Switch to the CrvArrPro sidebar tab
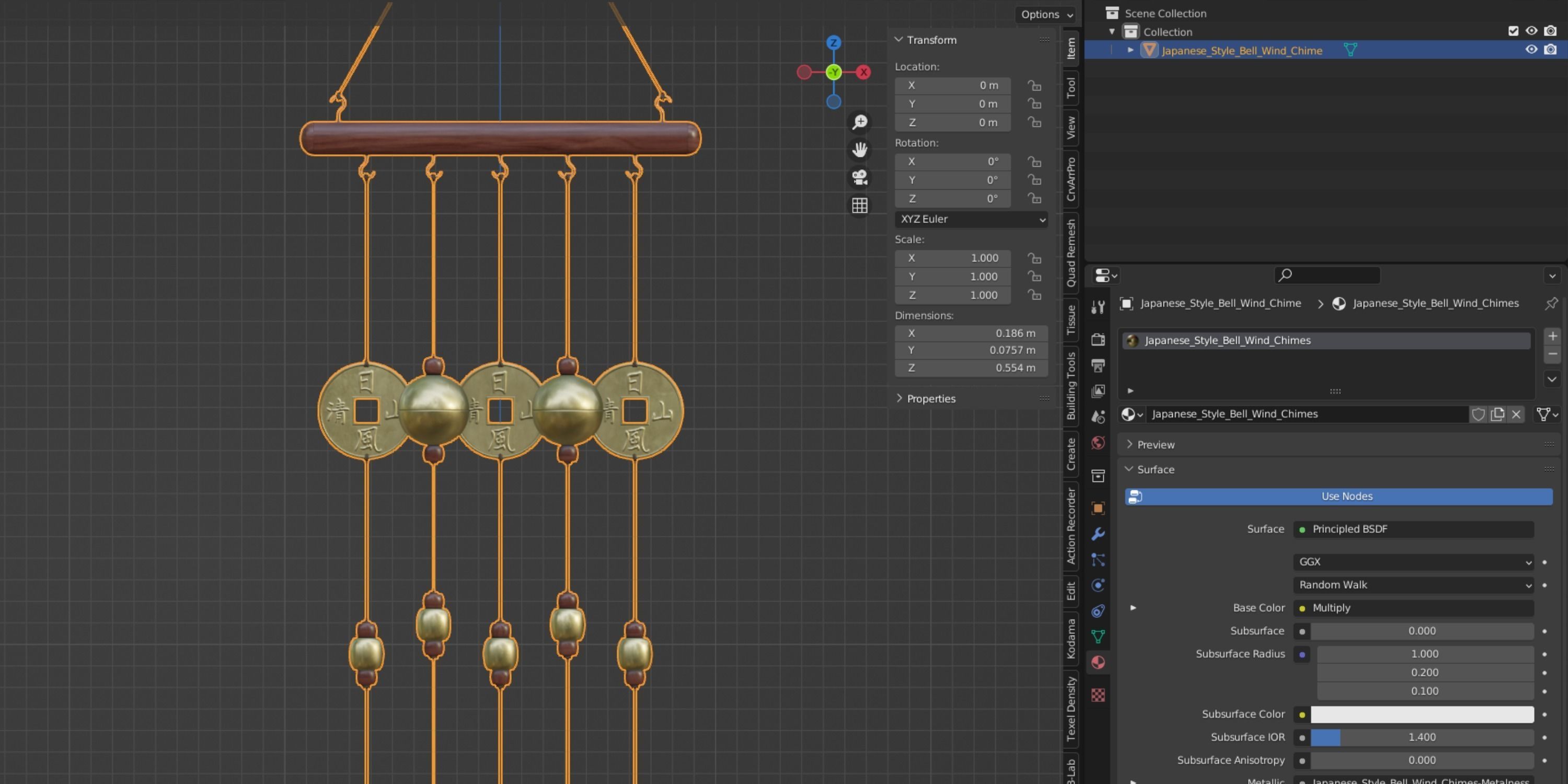This screenshot has height=784, width=1568. [x=1071, y=179]
